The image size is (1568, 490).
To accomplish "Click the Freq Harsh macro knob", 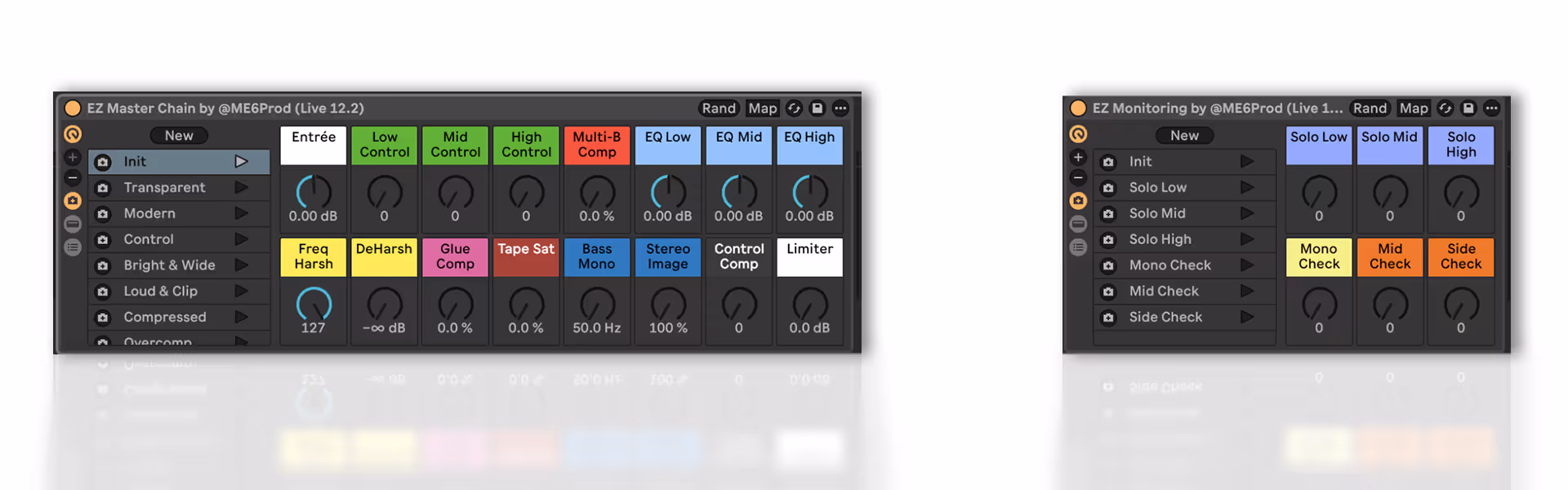I will point(314,304).
